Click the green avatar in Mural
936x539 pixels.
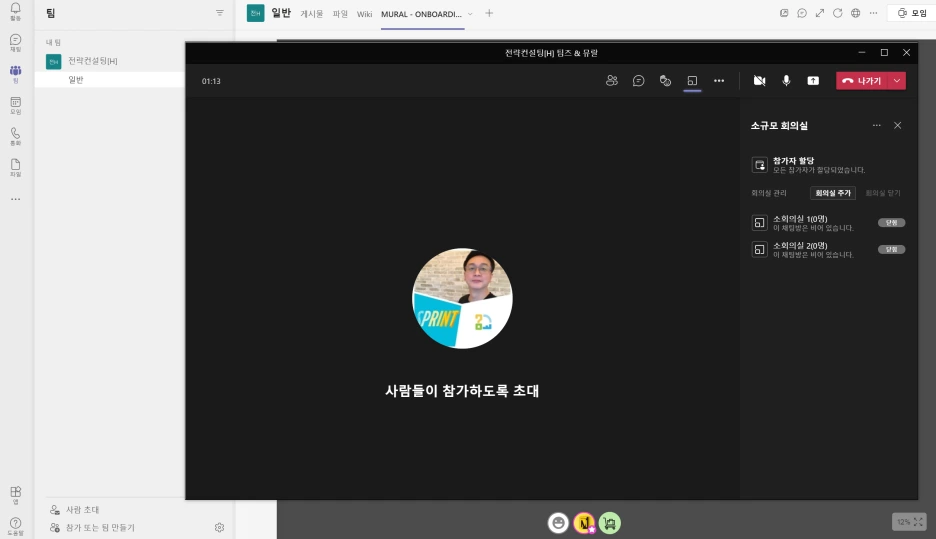[609, 523]
